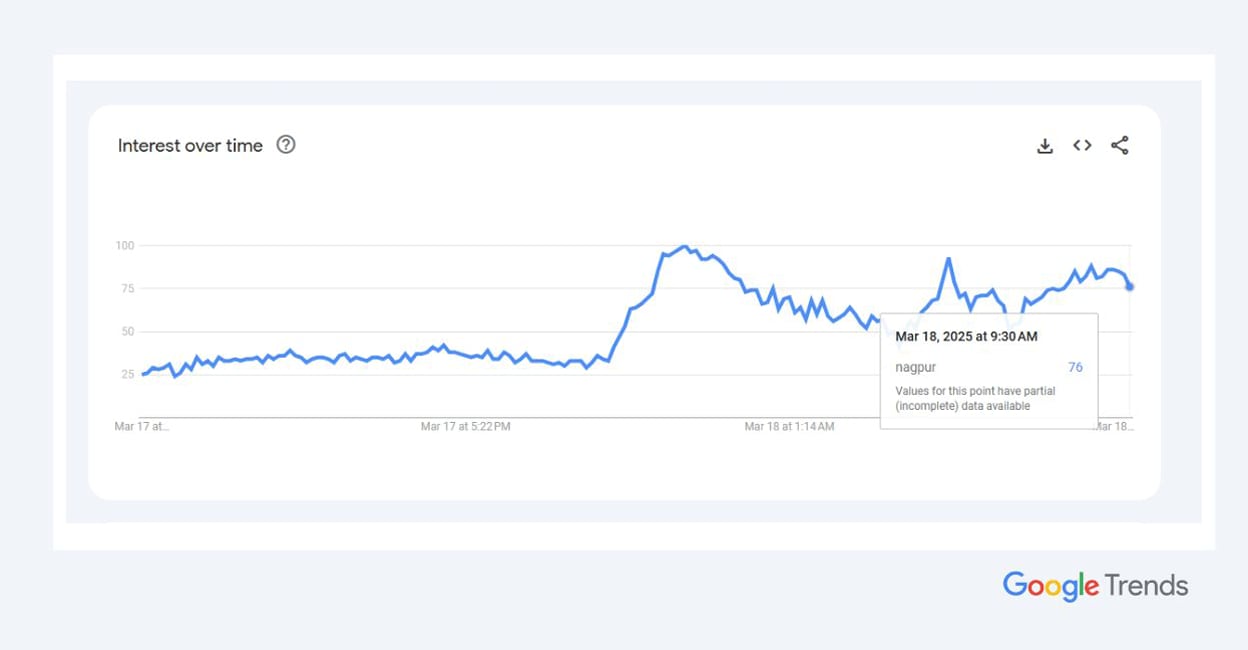Click the 75 y-axis label

128,288
